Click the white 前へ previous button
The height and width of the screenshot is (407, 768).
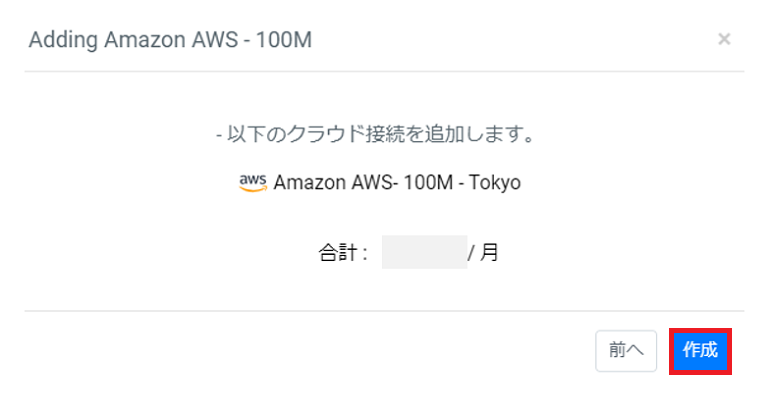click(625, 350)
